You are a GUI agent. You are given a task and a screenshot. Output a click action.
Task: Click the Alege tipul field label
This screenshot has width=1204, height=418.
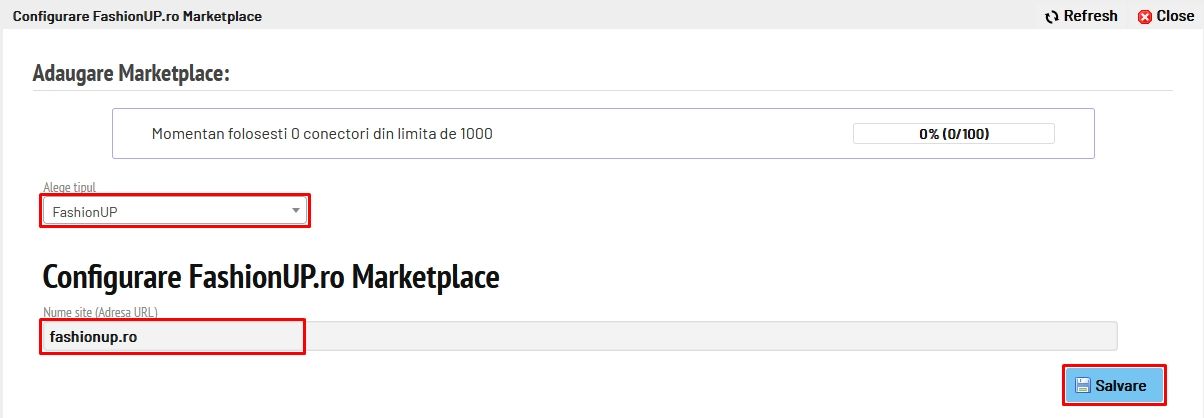point(70,187)
